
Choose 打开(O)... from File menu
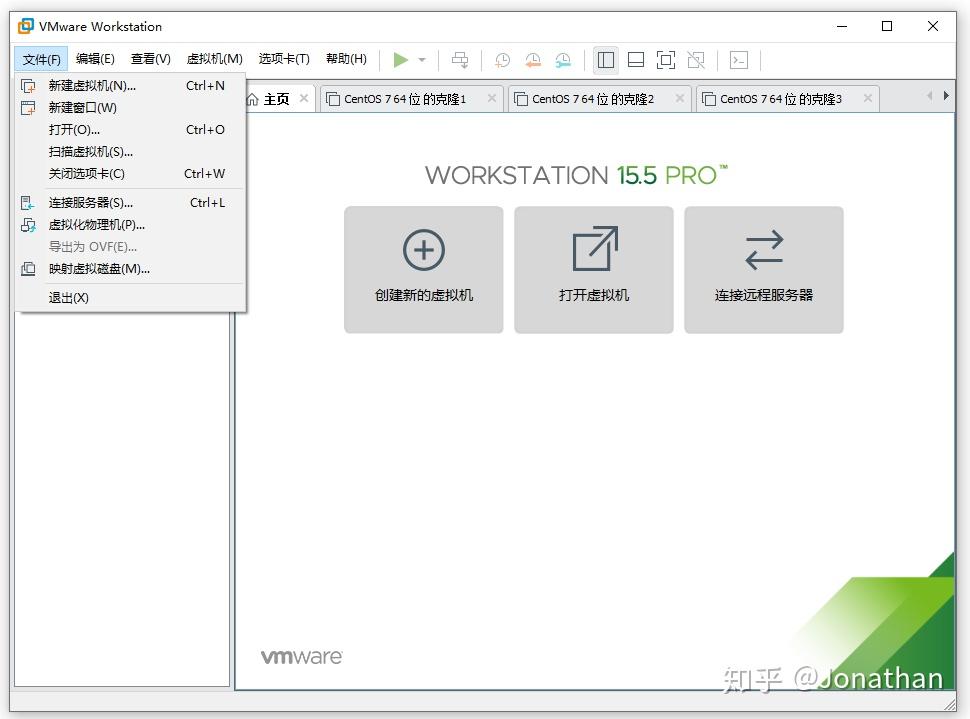(131, 130)
